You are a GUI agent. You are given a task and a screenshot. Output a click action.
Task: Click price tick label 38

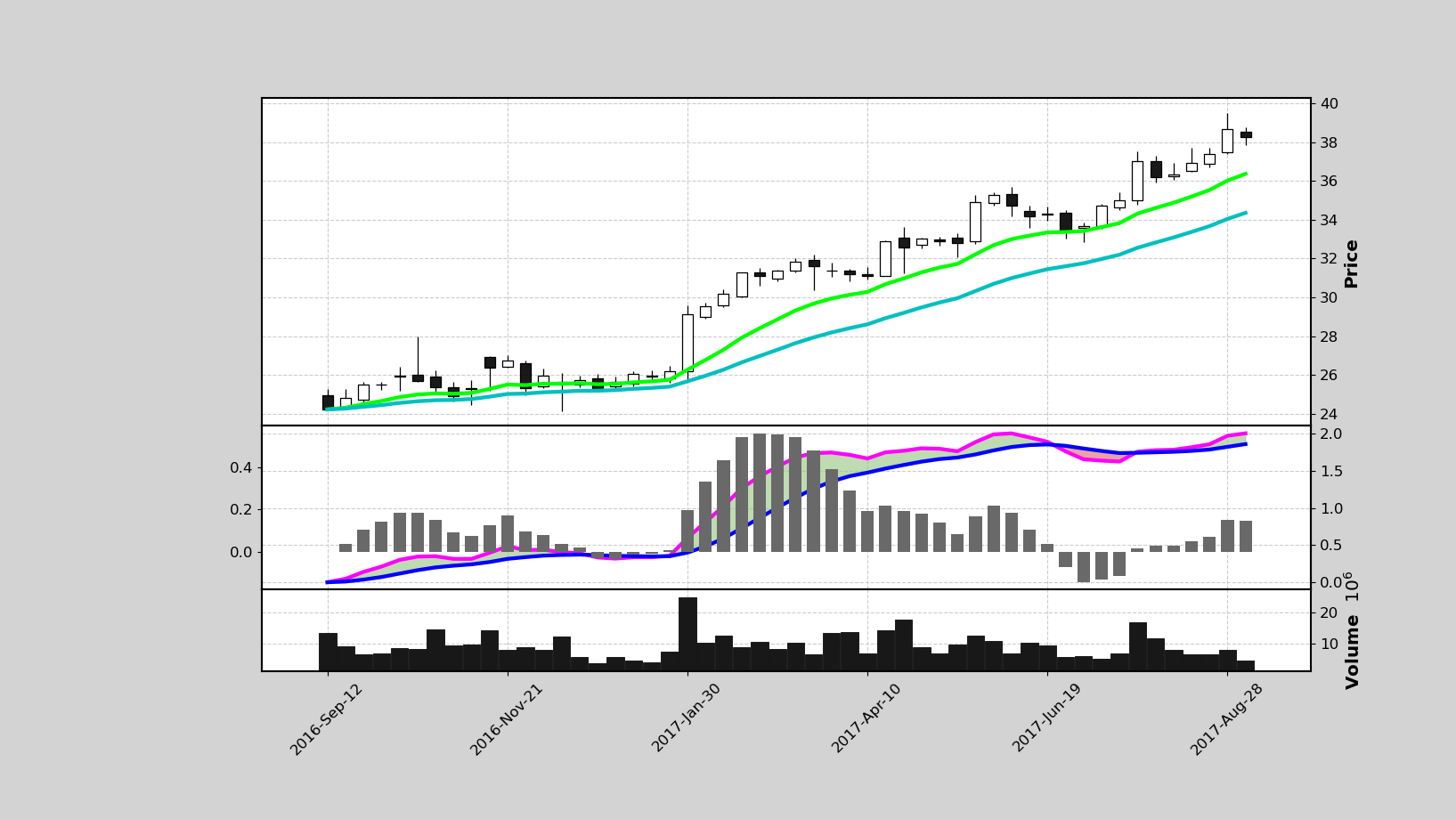point(1329,143)
